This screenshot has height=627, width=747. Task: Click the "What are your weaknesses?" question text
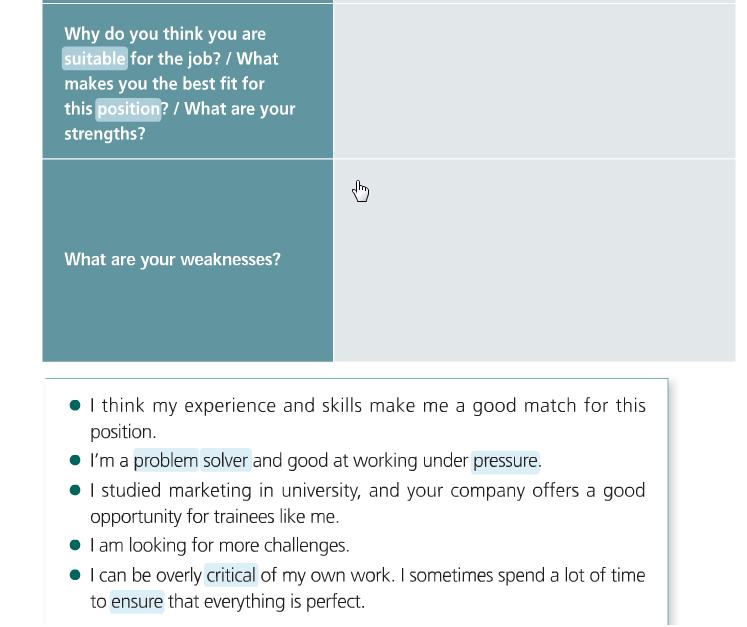(172, 260)
